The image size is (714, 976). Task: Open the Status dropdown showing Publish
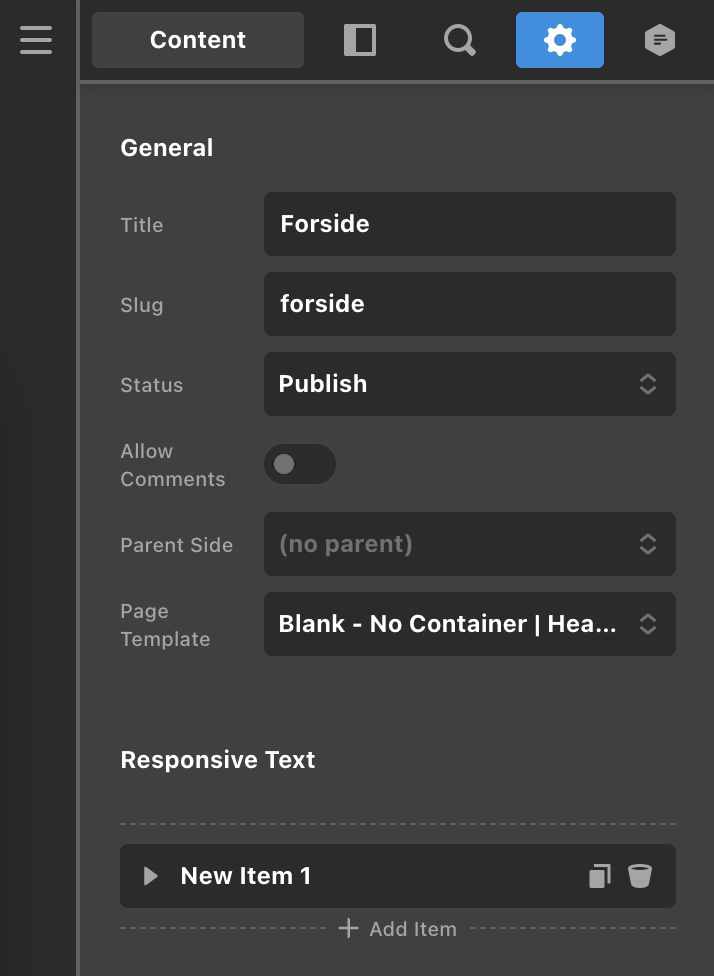[x=470, y=384]
